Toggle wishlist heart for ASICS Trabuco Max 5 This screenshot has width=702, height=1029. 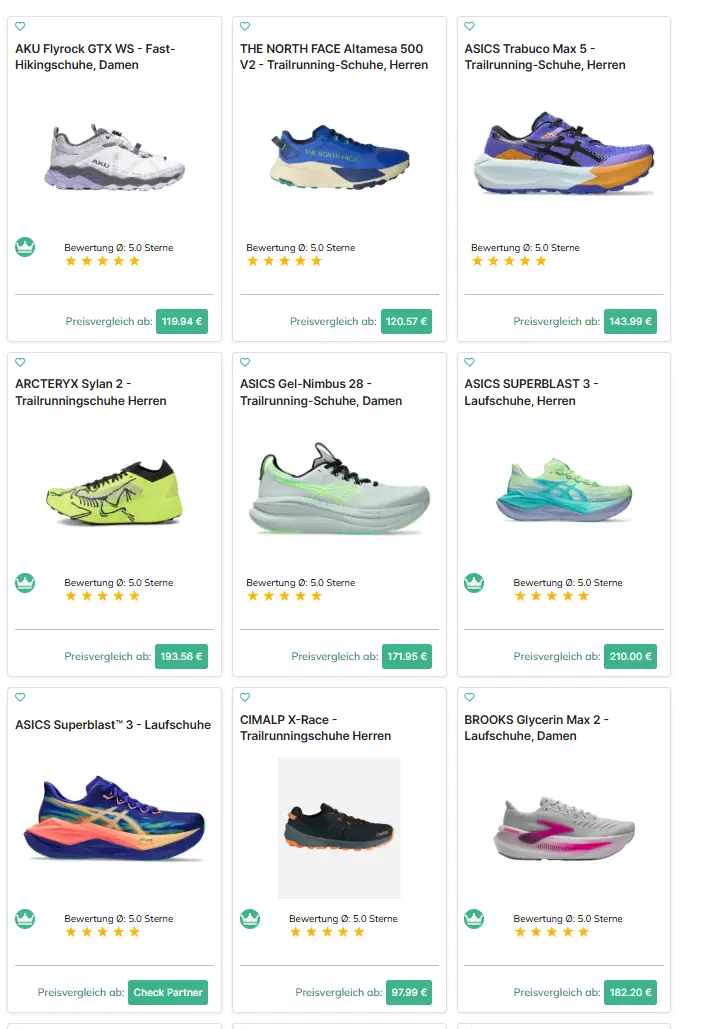point(469,26)
